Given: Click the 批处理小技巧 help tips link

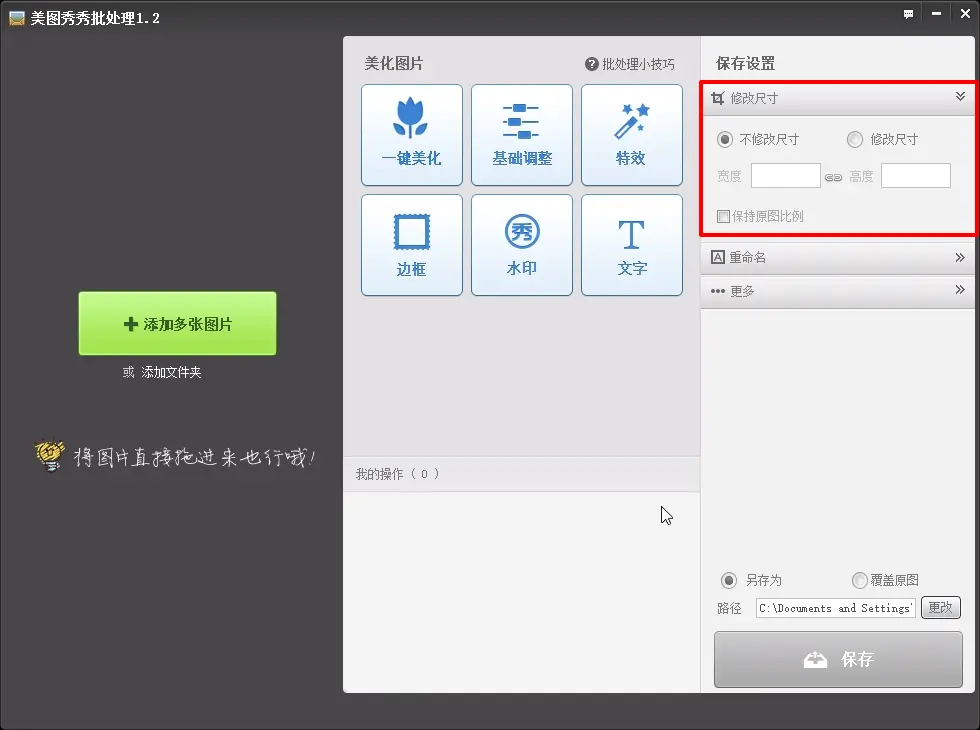Looking at the screenshot, I should pyautogui.click(x=638, y=64).
